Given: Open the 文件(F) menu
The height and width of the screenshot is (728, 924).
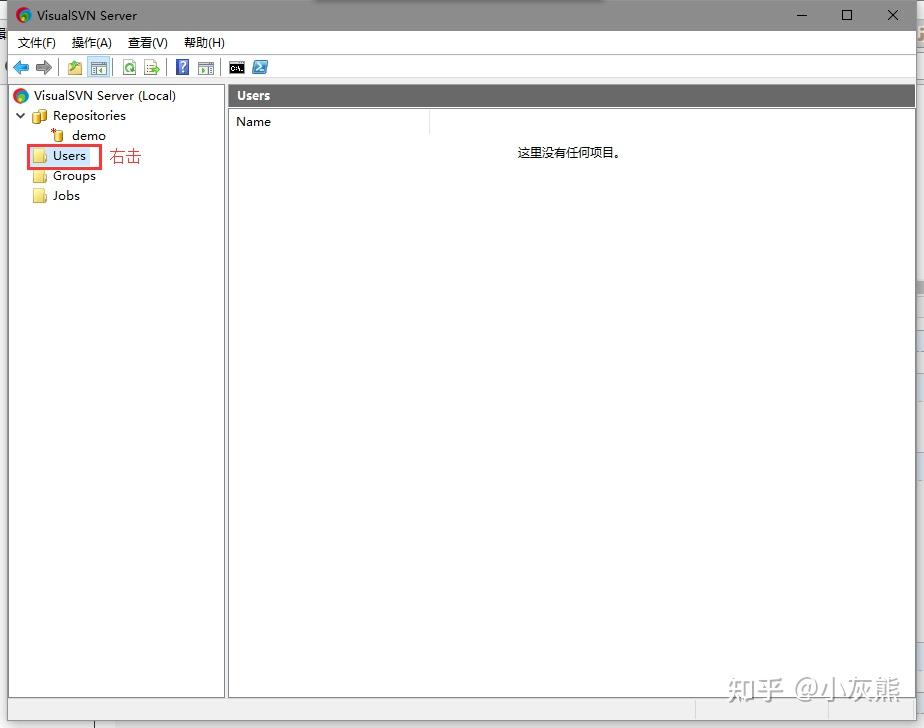Looking at the screenshot, I should 36,42.
